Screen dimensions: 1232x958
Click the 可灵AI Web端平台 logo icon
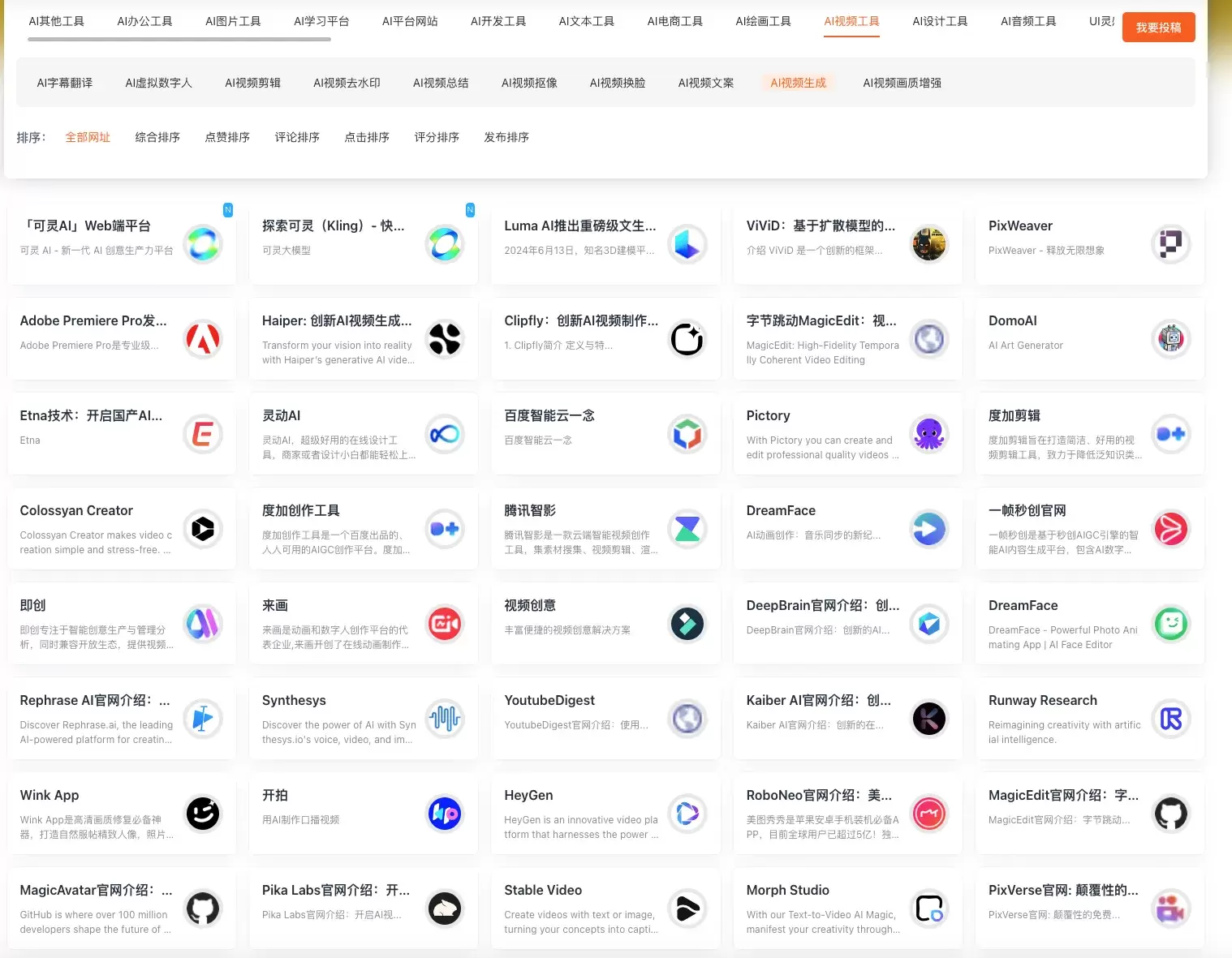203,244
